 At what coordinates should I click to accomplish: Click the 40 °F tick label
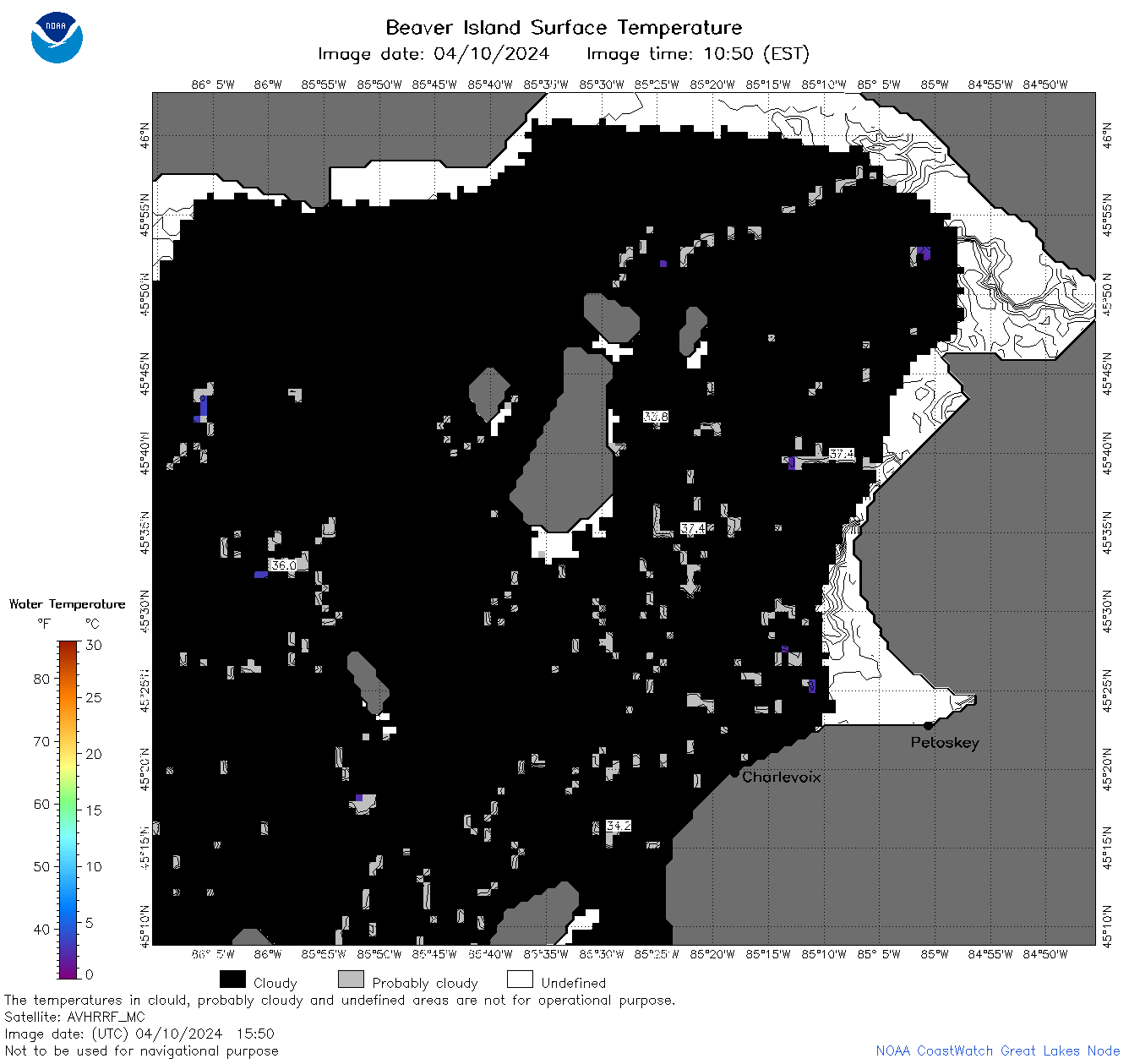tap(41, 929)
